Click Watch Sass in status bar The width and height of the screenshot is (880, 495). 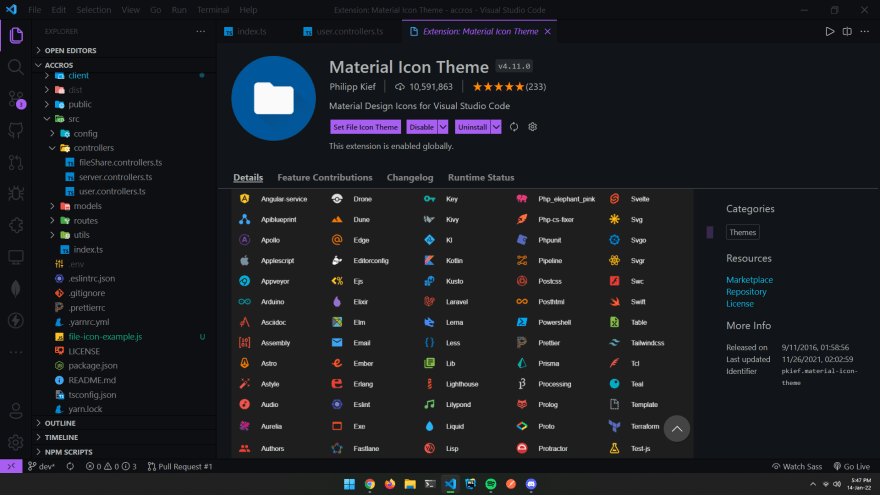[796, 466]
